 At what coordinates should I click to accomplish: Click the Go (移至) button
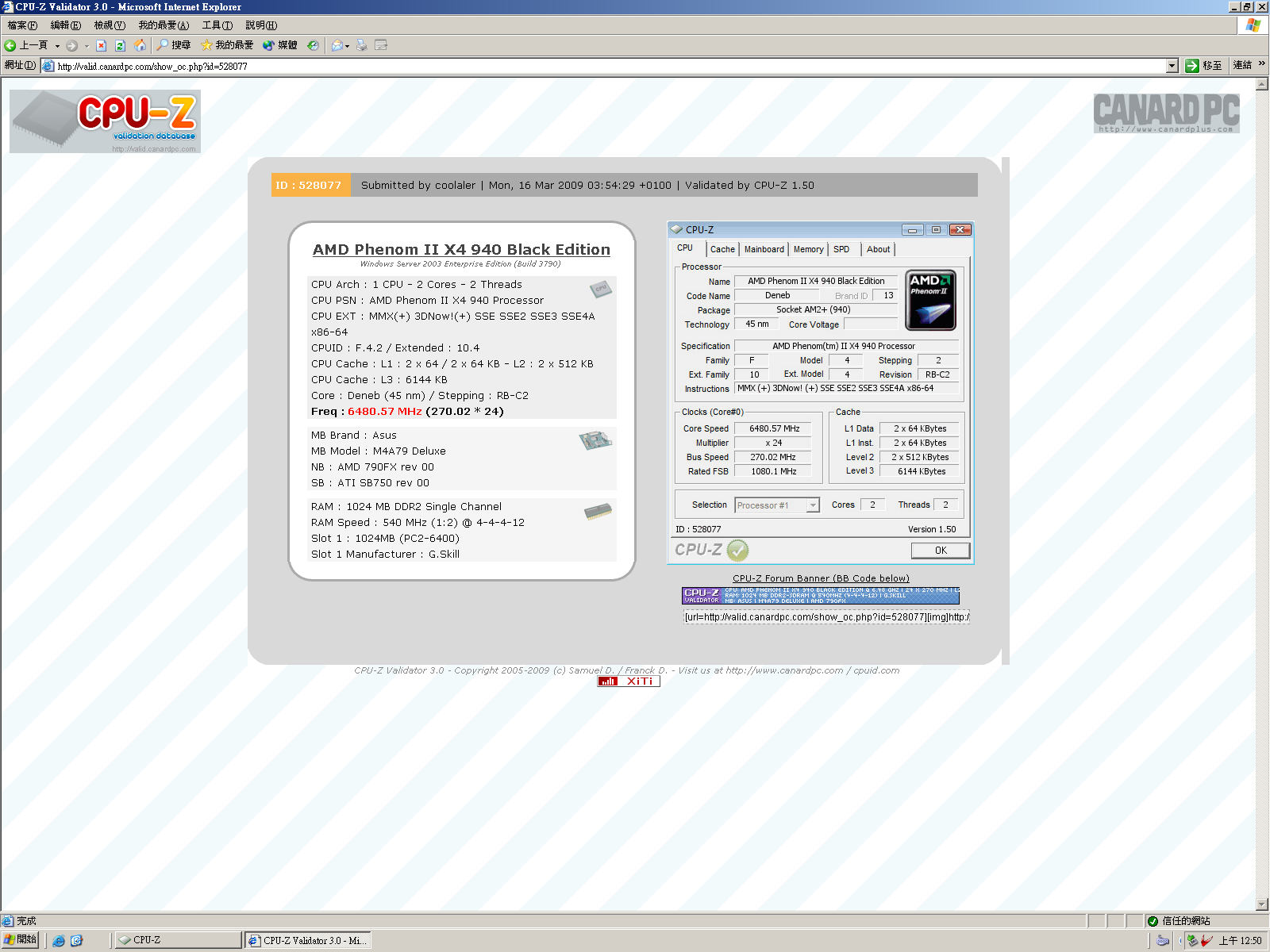[x=1203, y=66]
